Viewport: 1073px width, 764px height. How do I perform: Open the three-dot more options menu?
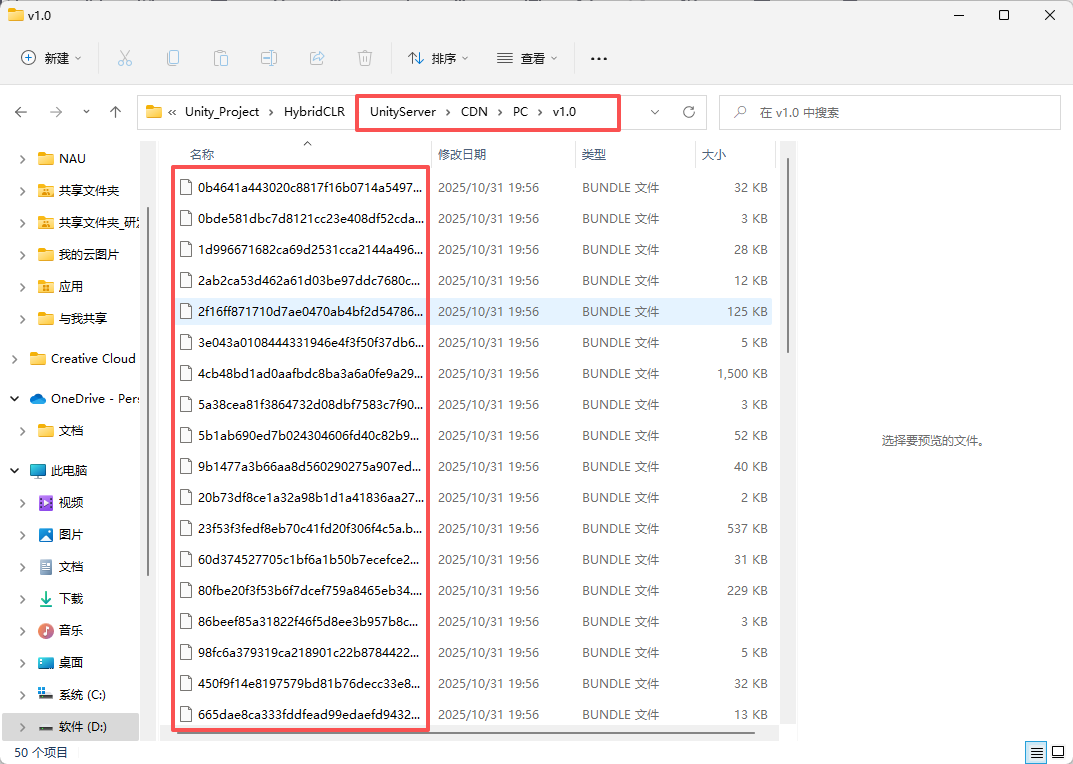pos(599,59)
